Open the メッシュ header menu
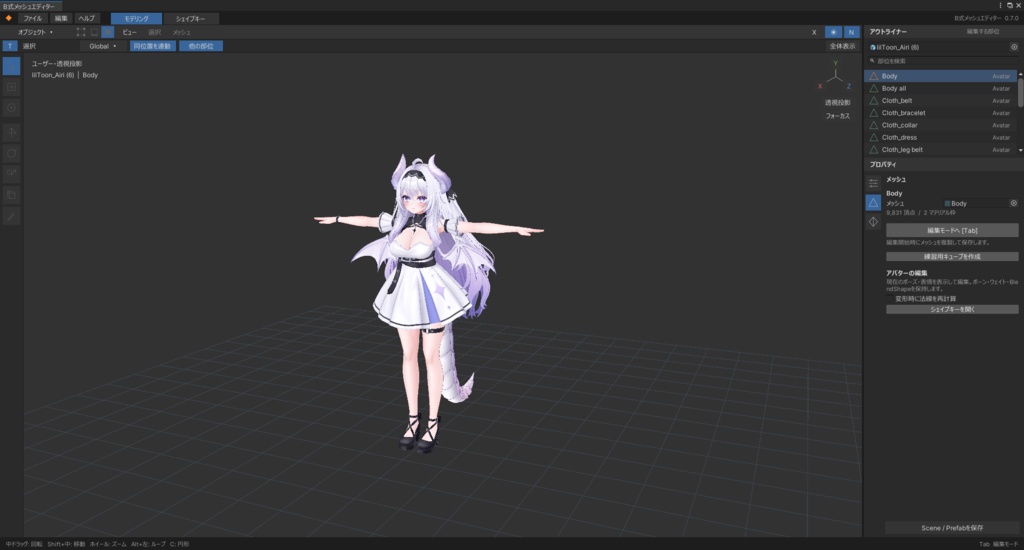The height and width of the screenshot is (550, 1024). [182, 32]
